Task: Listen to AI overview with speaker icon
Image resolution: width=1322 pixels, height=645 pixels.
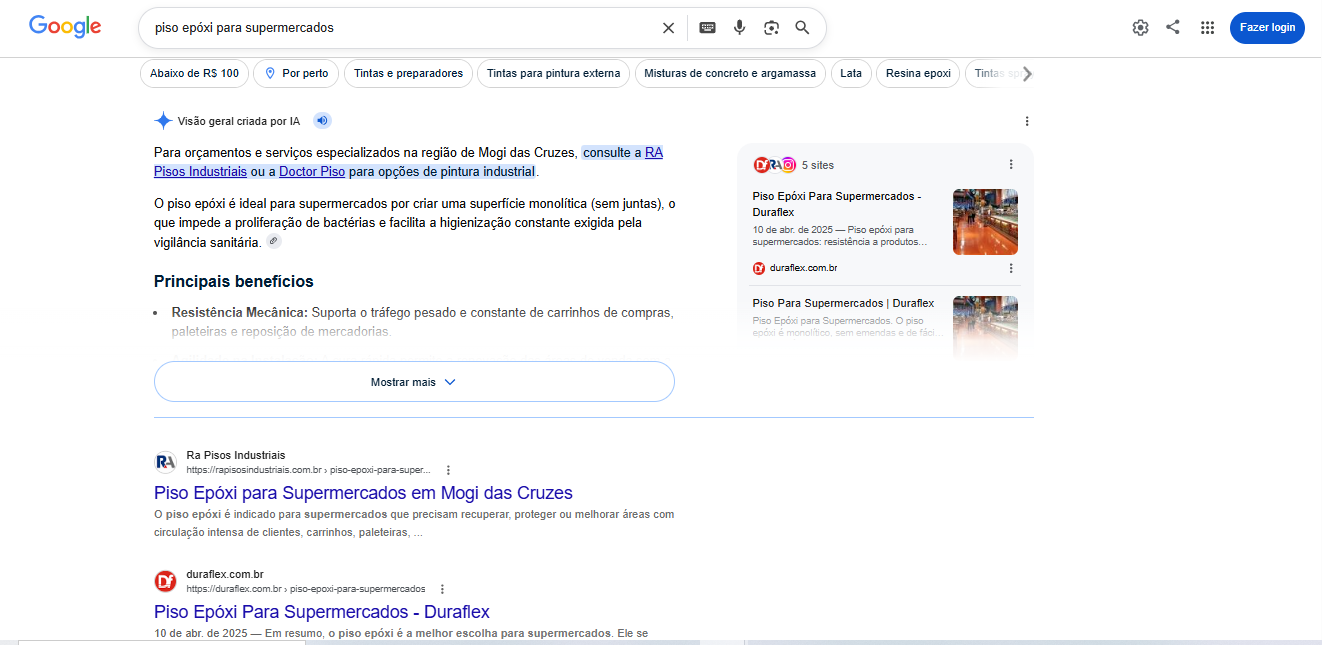Action: point(322,121)
